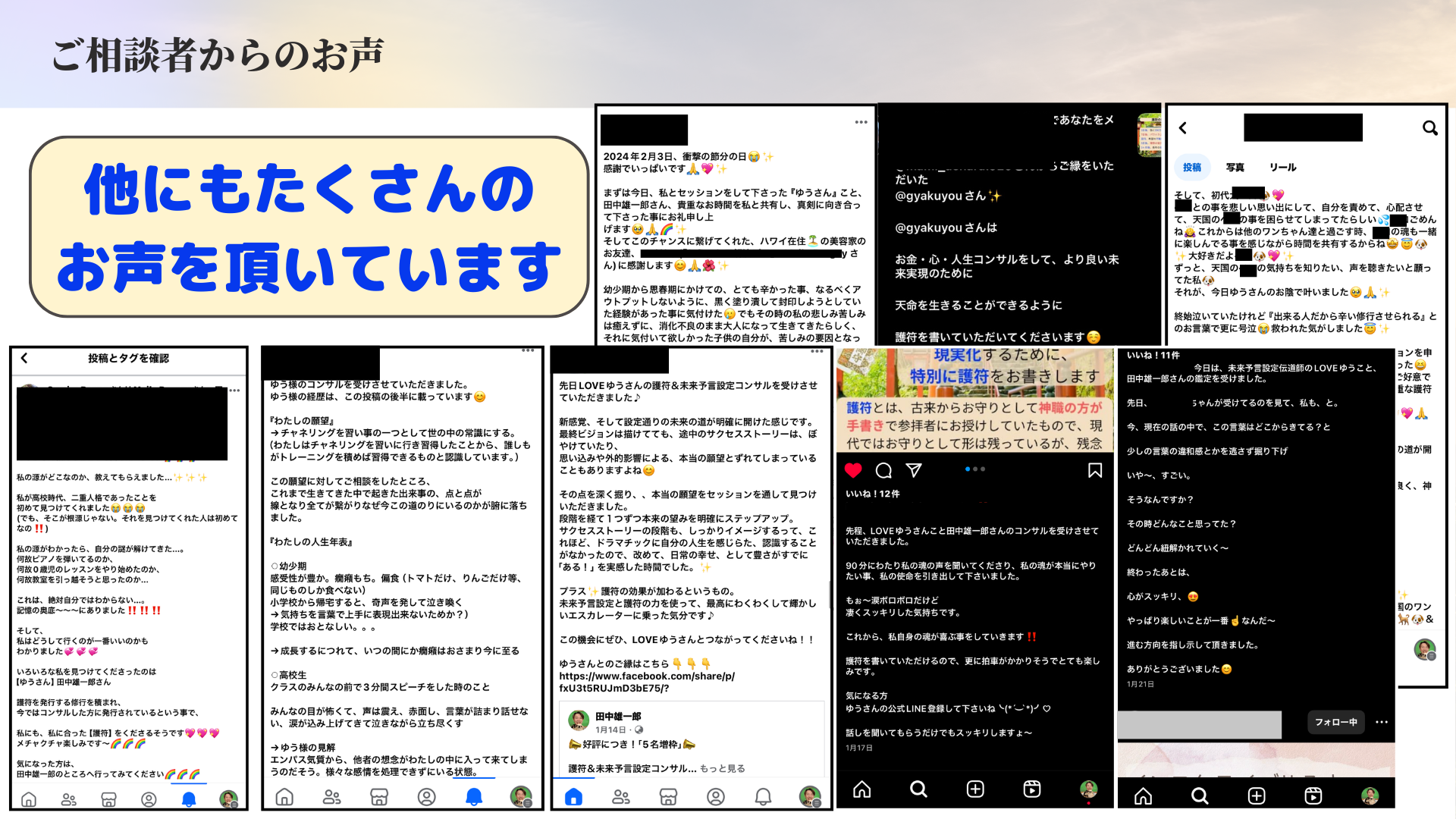Toggle the フォロー中 following button

tap(1335, 722)
